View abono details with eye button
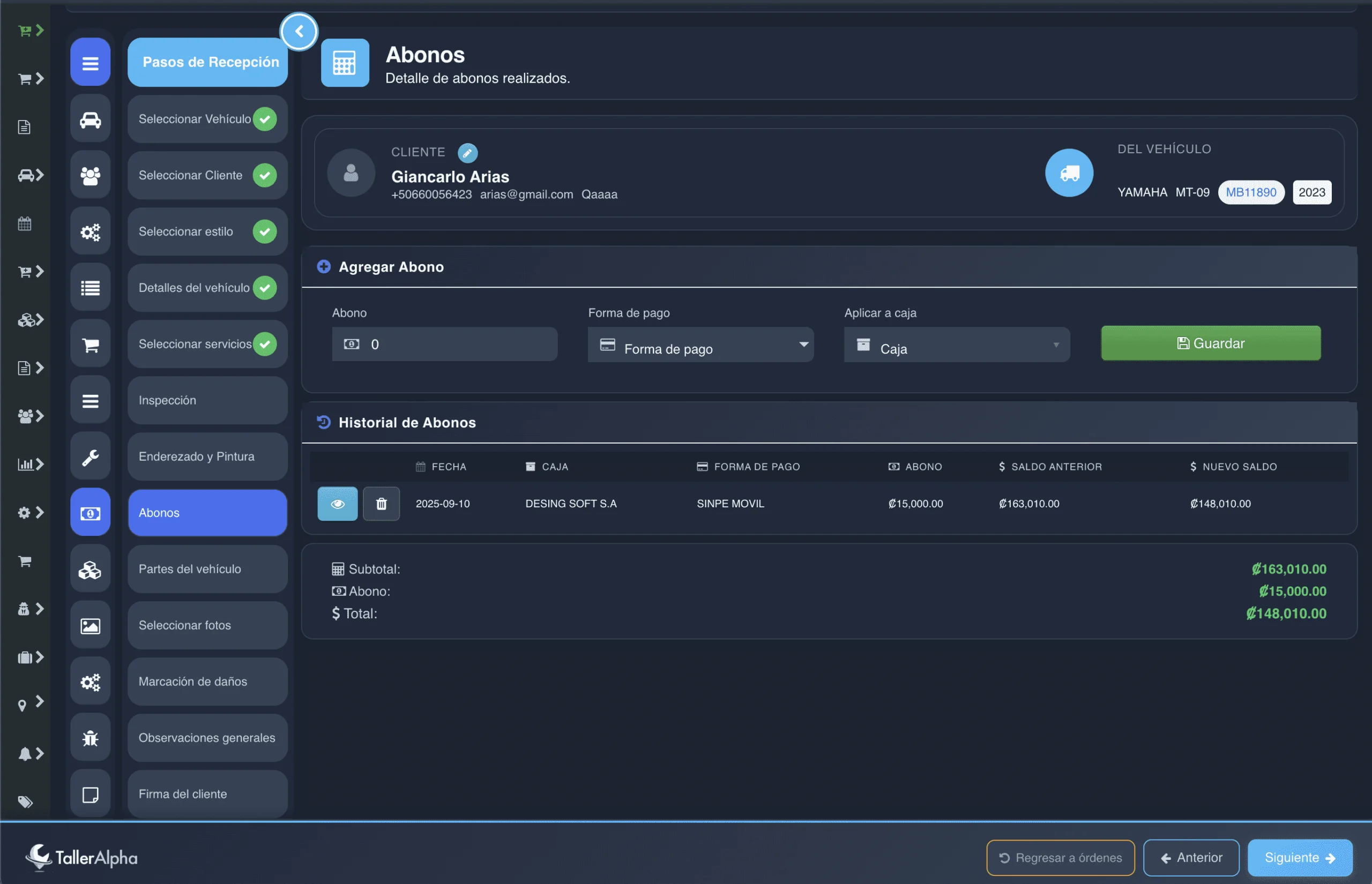The width and height of the screenshot is (1372, 884). point(338,504)
